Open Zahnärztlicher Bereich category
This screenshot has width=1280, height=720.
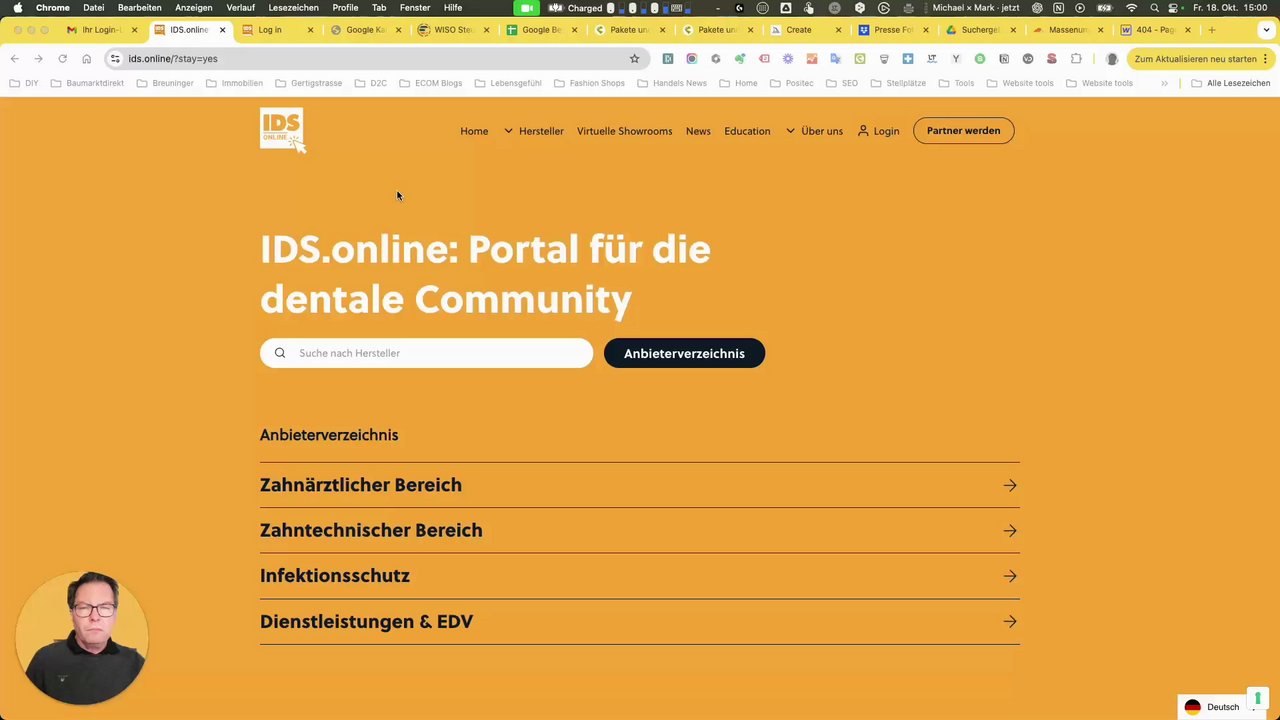(639, 485)
